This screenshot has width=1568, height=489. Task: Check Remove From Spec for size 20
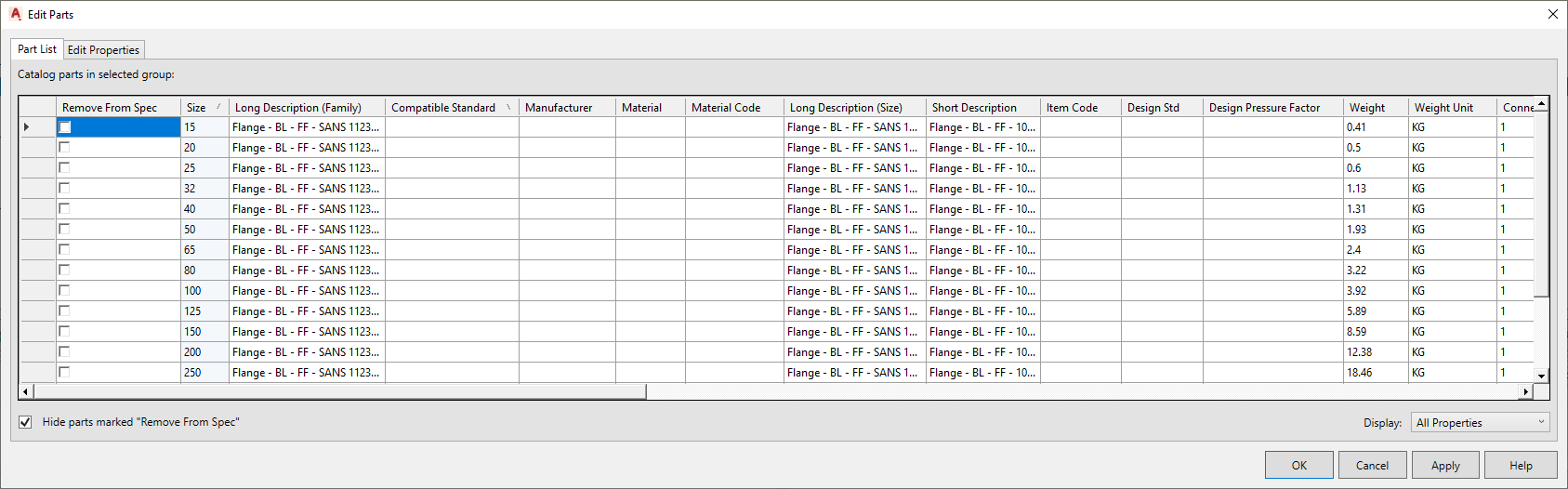64,147
